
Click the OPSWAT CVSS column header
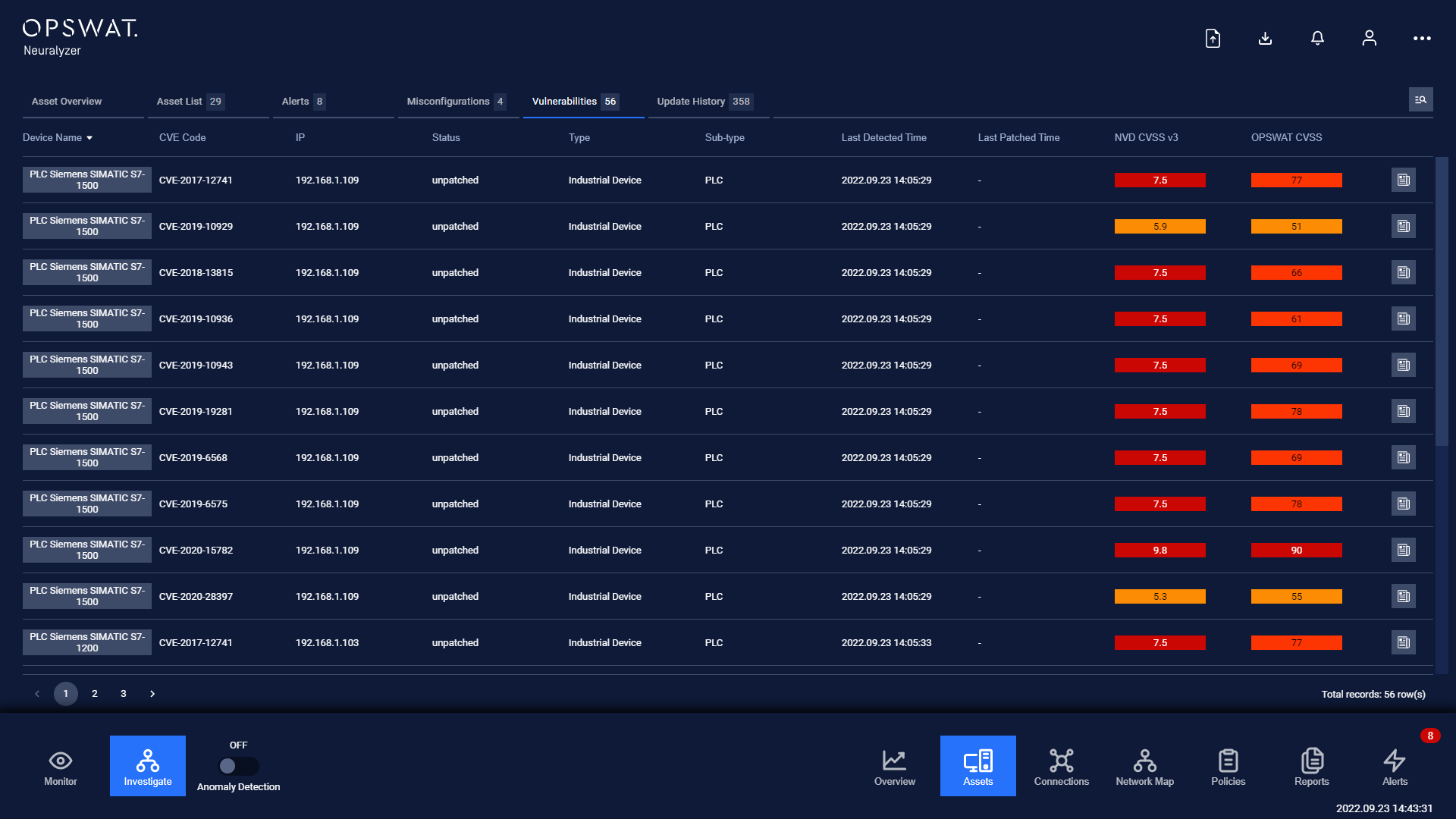(x=1286, y=138)
